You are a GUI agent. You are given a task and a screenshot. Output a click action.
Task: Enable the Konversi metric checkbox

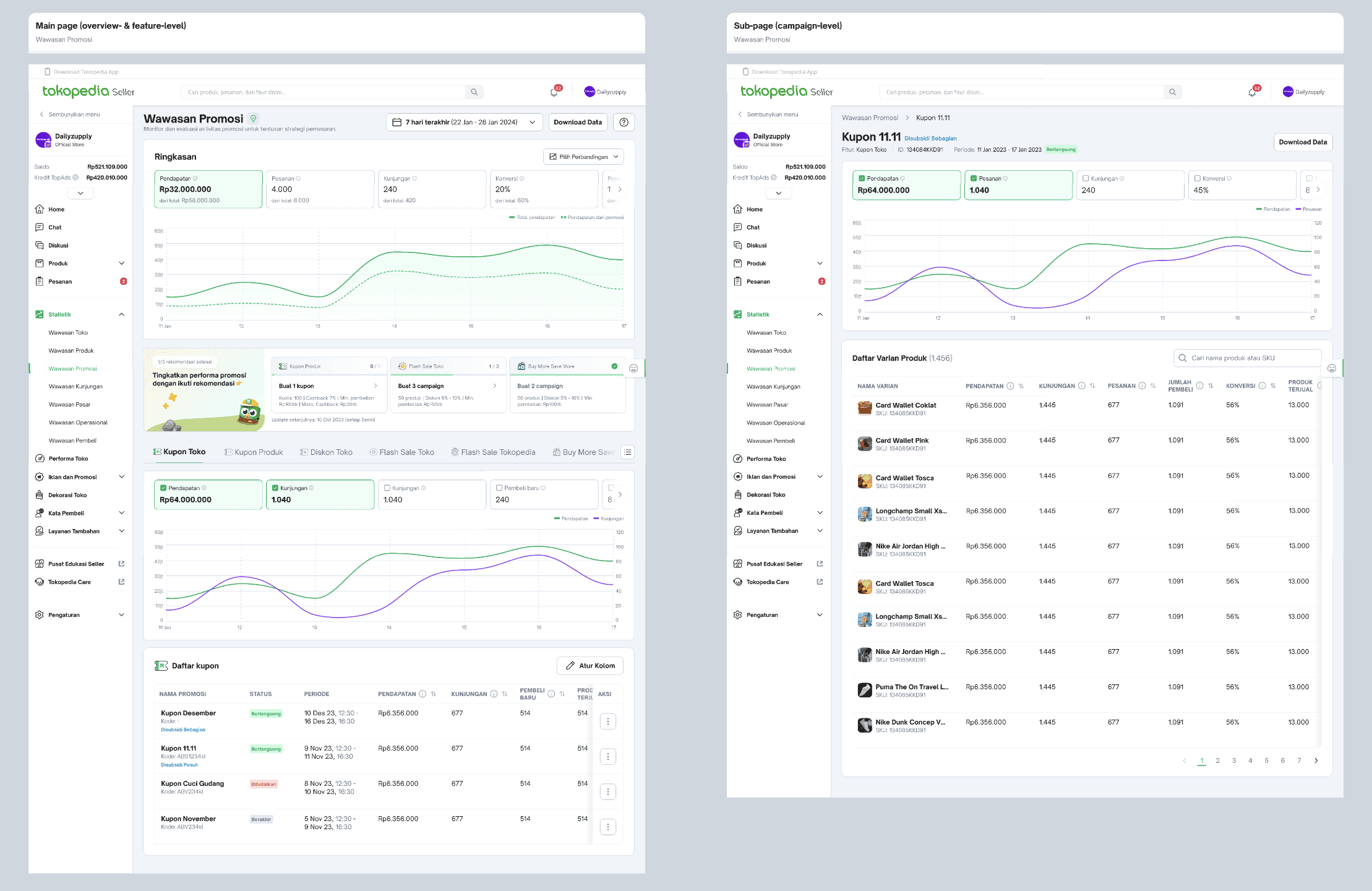[x=1197, y=178]
